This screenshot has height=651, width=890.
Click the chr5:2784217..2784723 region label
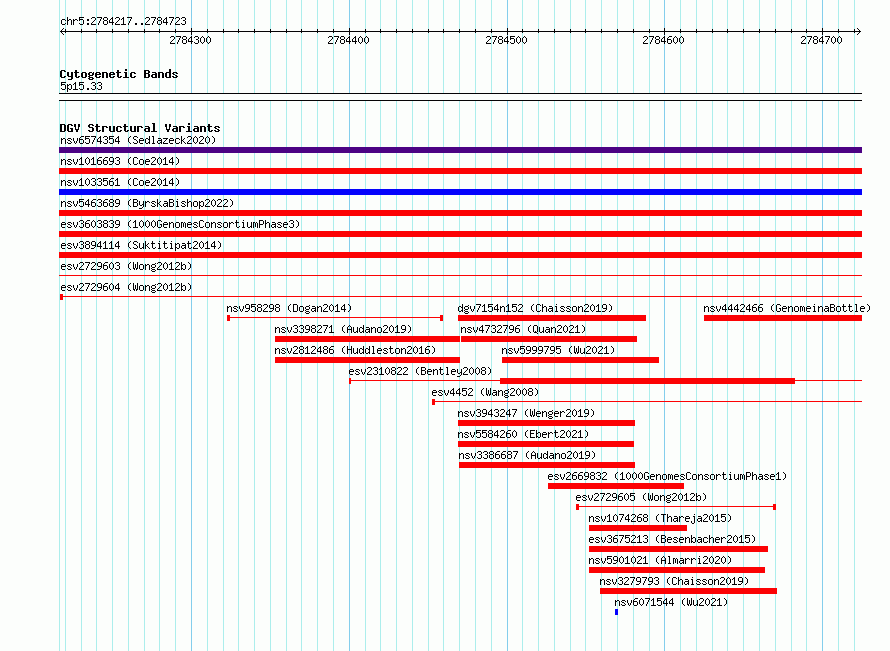point(123,21)
